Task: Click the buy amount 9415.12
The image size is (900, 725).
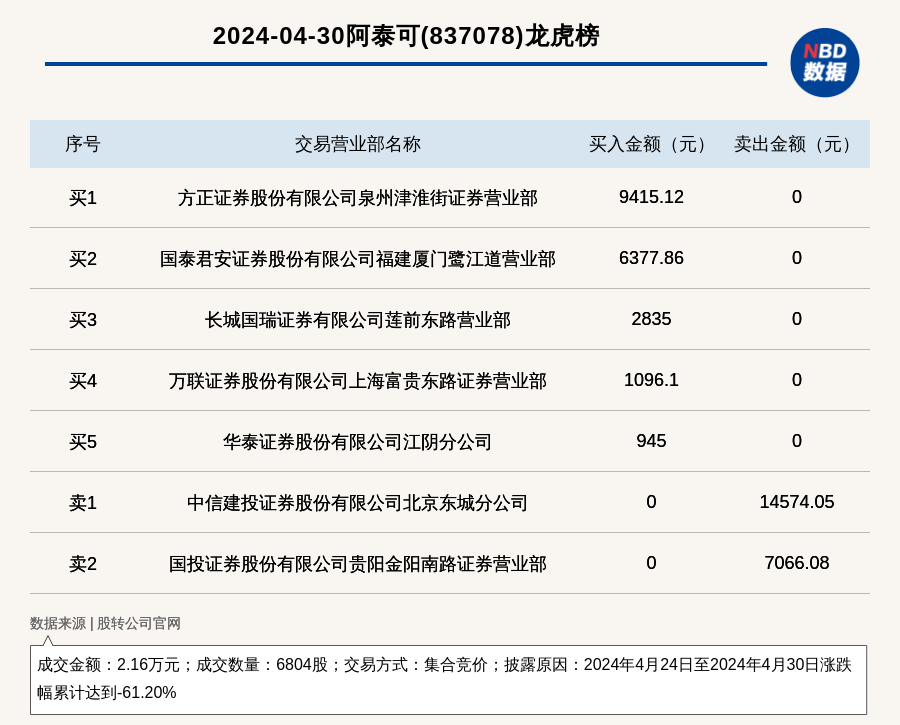Action: pyautogui.click(x=651, y=197)
